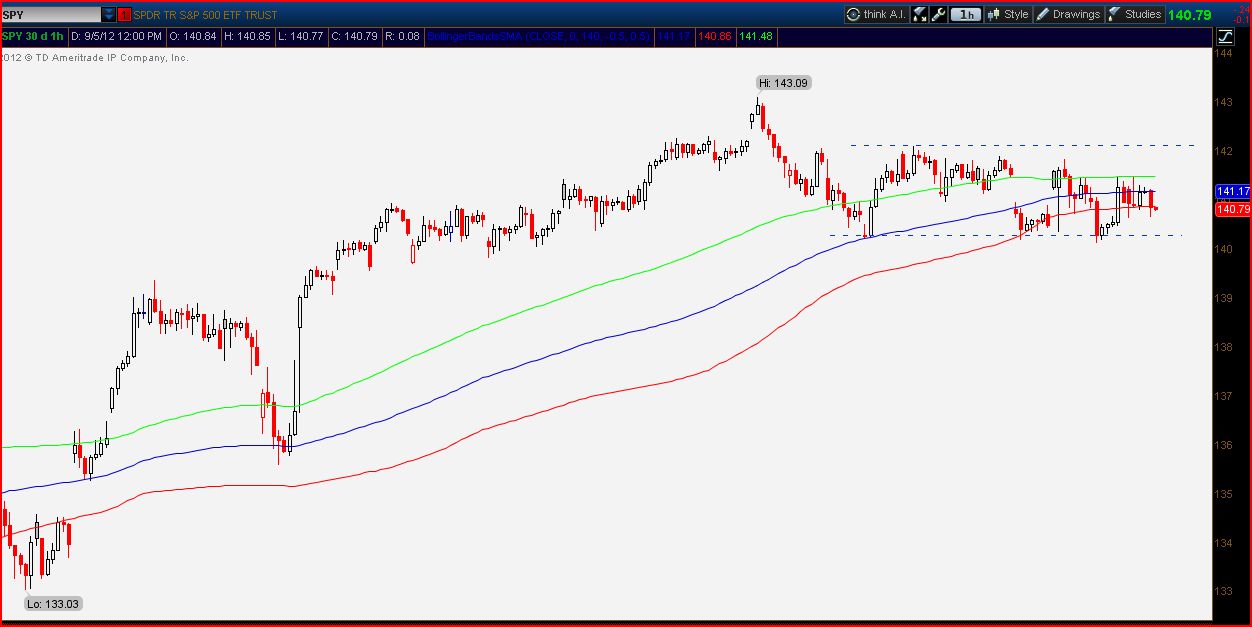Click the green 141.48 study value
This screenshot has width=1252, height=627.
coord(756,37)
